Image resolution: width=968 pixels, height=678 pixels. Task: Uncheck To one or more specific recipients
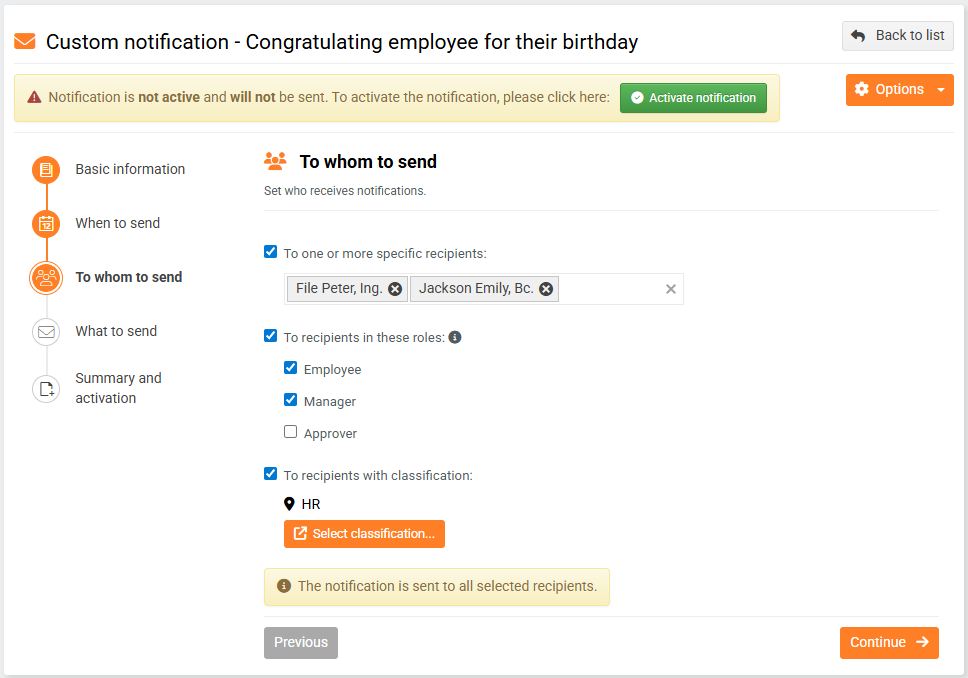click(x=271, y=252)
